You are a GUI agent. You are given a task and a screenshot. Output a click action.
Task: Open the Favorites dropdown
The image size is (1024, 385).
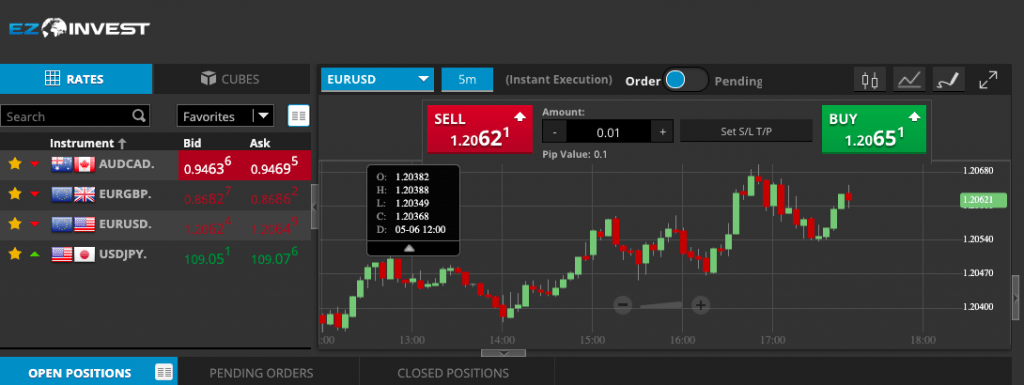[x=225, y=116]
